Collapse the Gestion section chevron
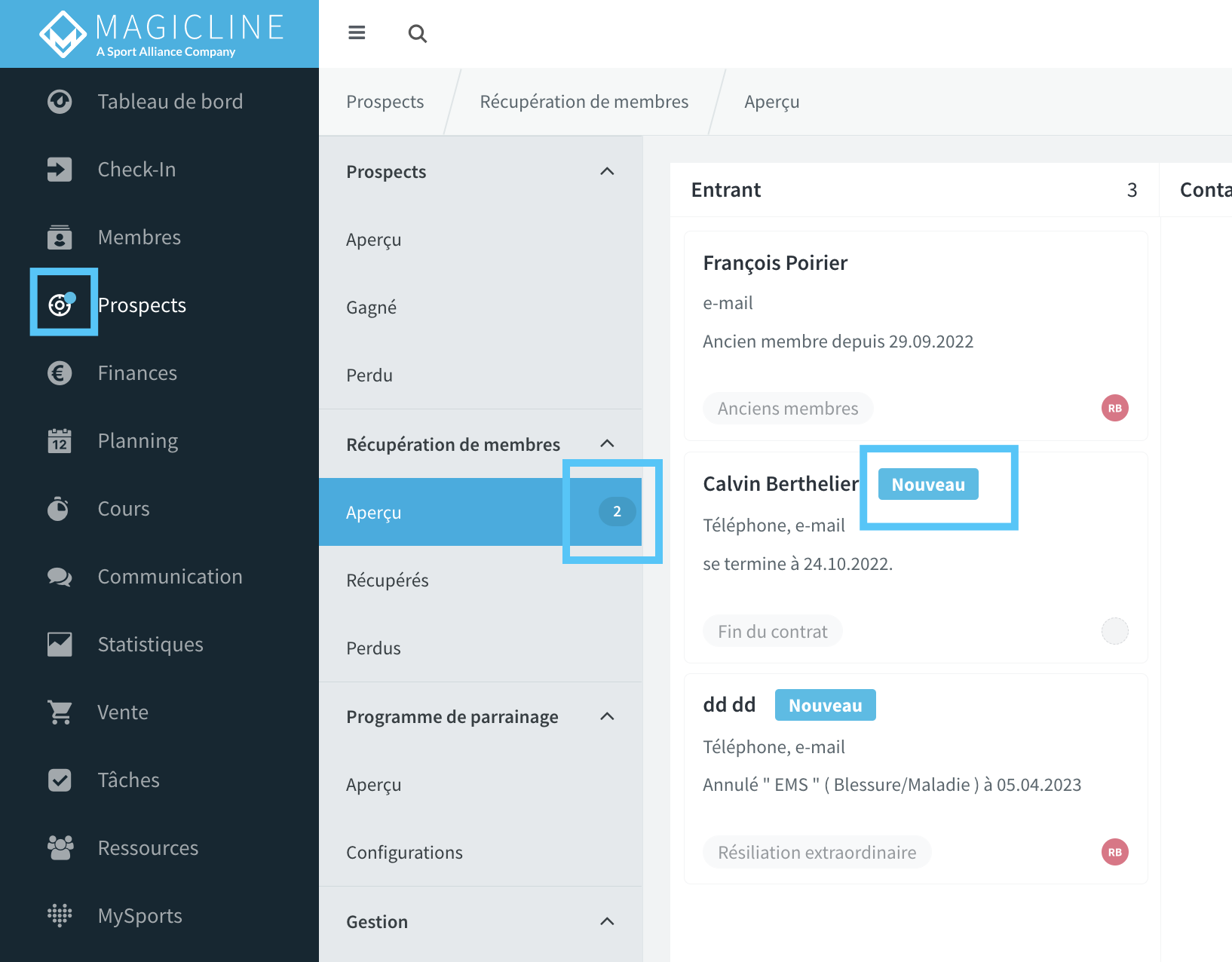1232x962 pixels. tap(607, 921)
